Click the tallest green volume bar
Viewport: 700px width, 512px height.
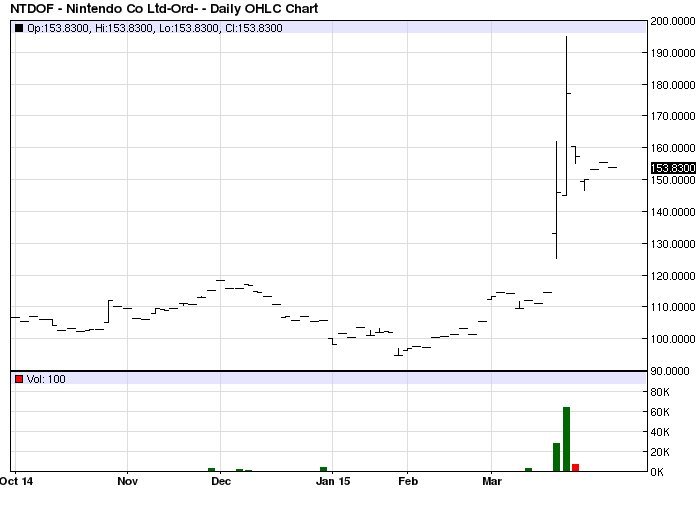pos(567,439)
